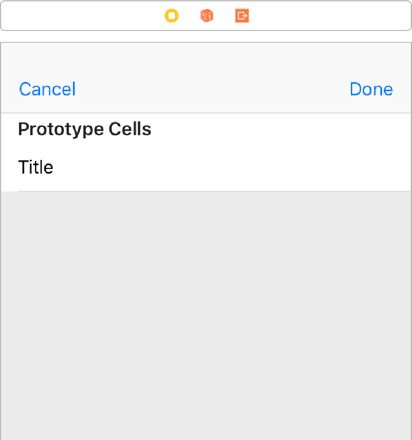The height and width of the screenshot is (440, 412).
Task: Click the empty gray table view area
Action: tap(206, 315)
